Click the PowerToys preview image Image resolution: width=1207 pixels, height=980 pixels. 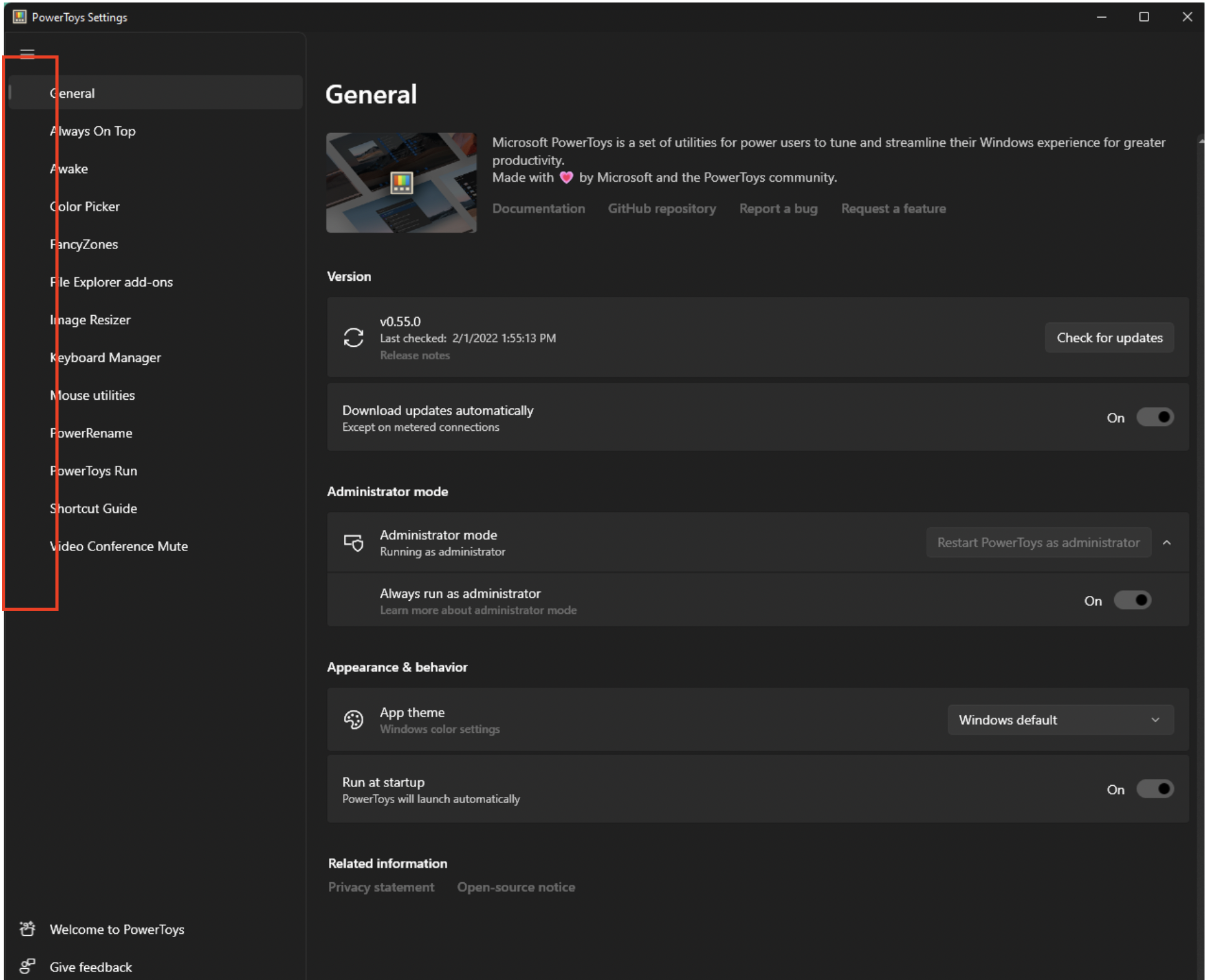[401, 182]
